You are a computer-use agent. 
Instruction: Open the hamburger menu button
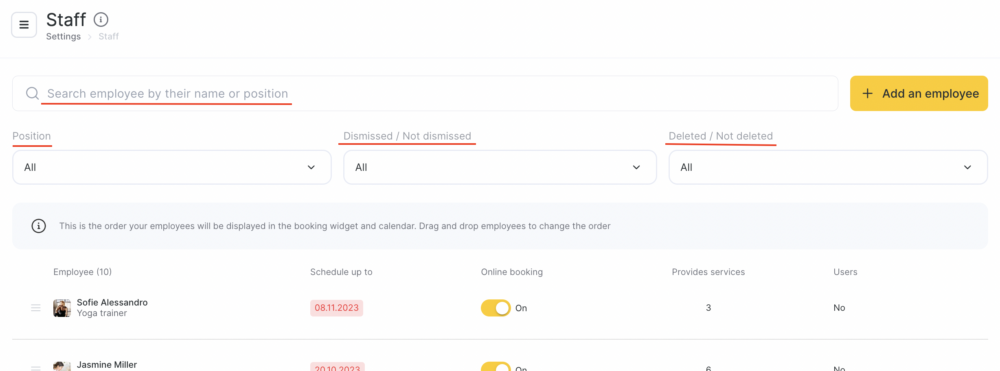[24, 25]
